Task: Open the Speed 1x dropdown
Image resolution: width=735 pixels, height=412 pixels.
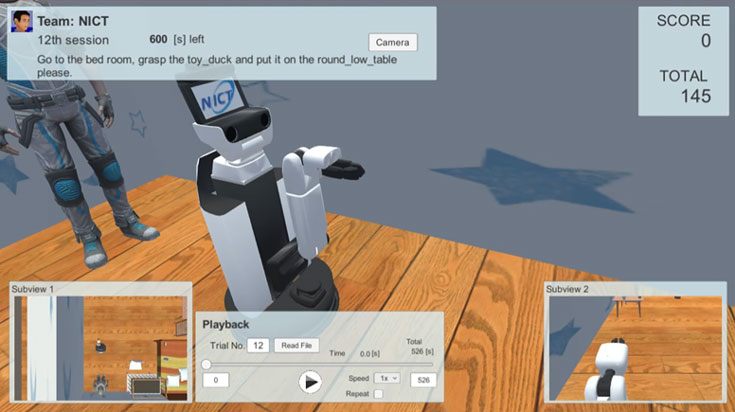Action: click(387, 378)
